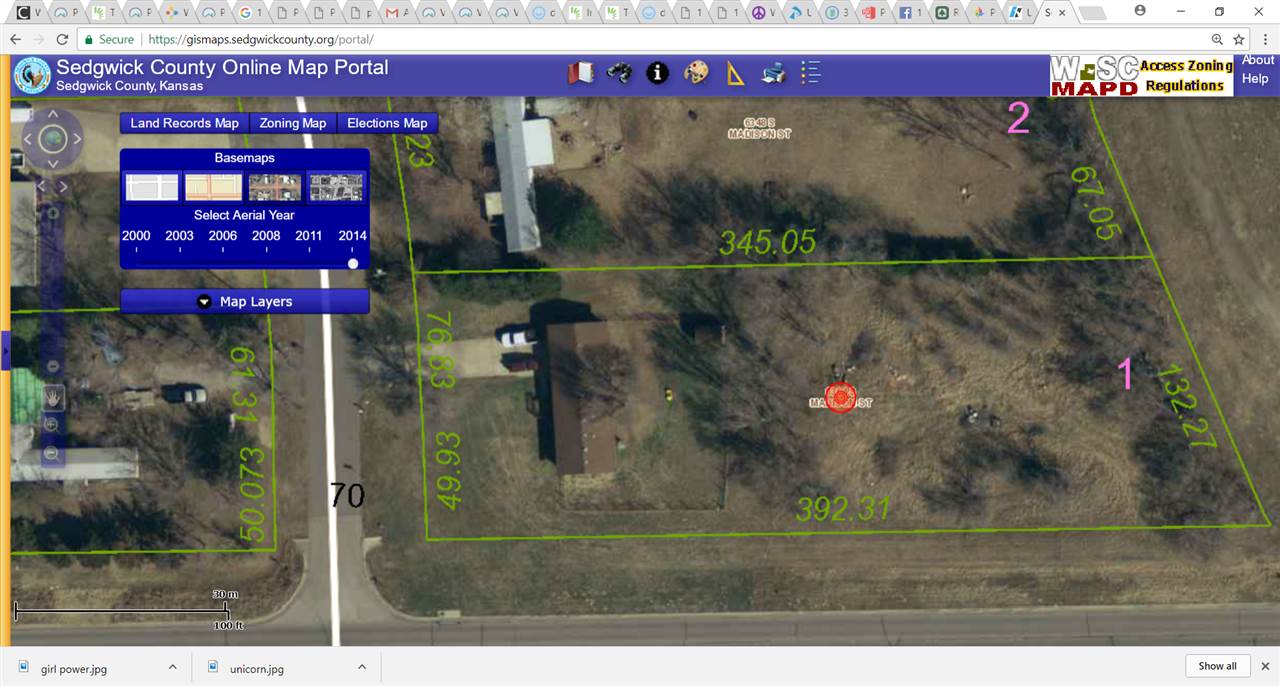This screenshot has height=686, width=1280.
Task: Open the legend list icon
Action: click(x=811, y=72)
